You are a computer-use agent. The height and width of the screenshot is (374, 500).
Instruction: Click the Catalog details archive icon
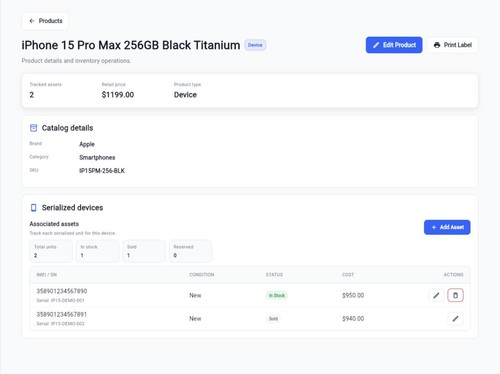[x=34, y=128]
